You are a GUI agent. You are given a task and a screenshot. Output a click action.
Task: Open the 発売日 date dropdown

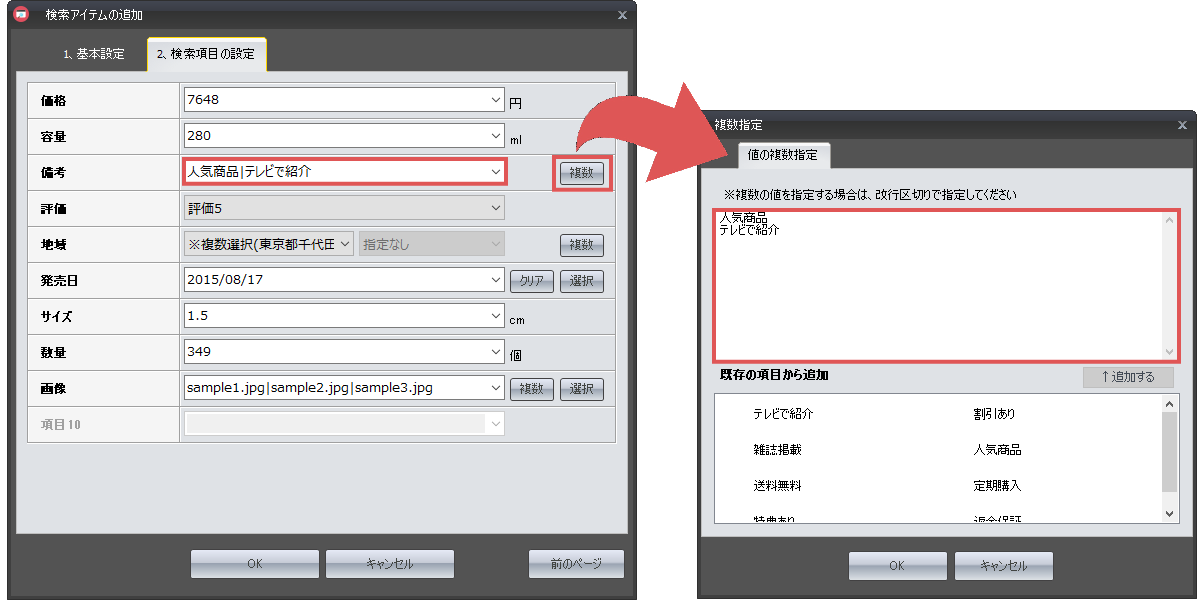[497, 280]
